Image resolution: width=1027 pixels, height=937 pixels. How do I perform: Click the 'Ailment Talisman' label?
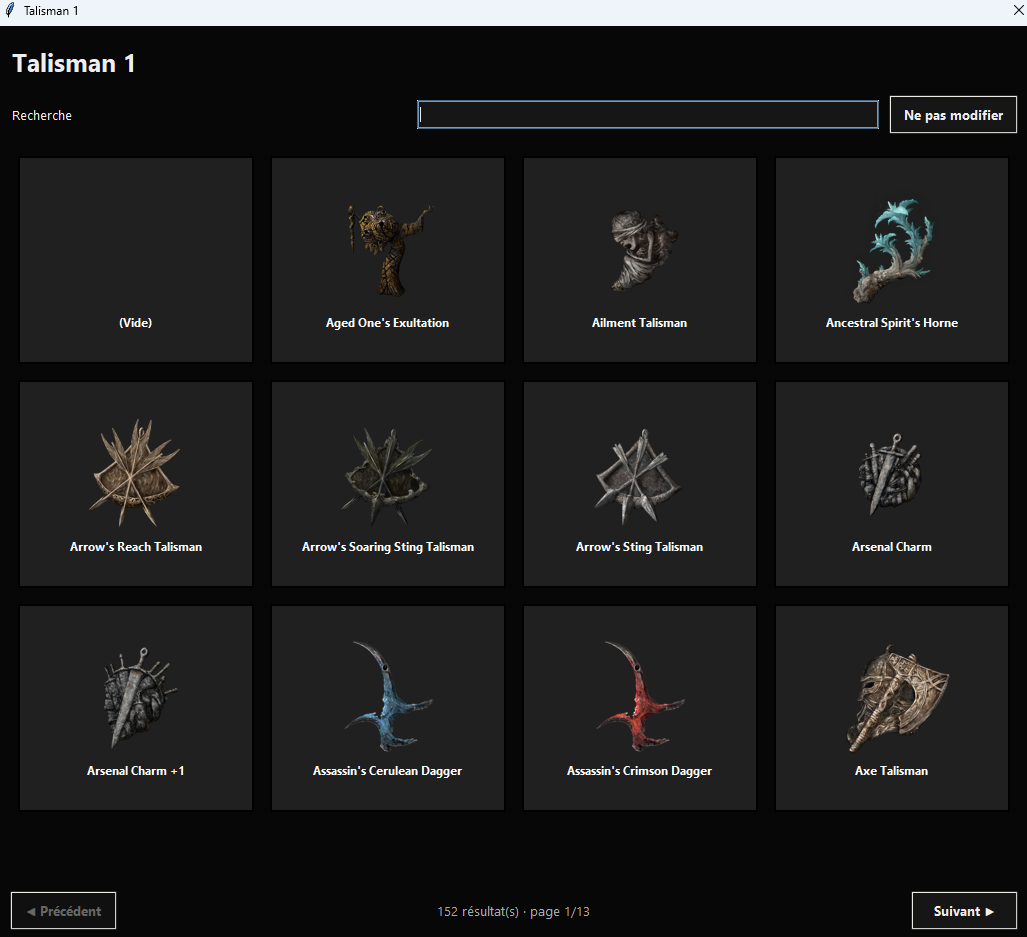[x=639, y=323]
